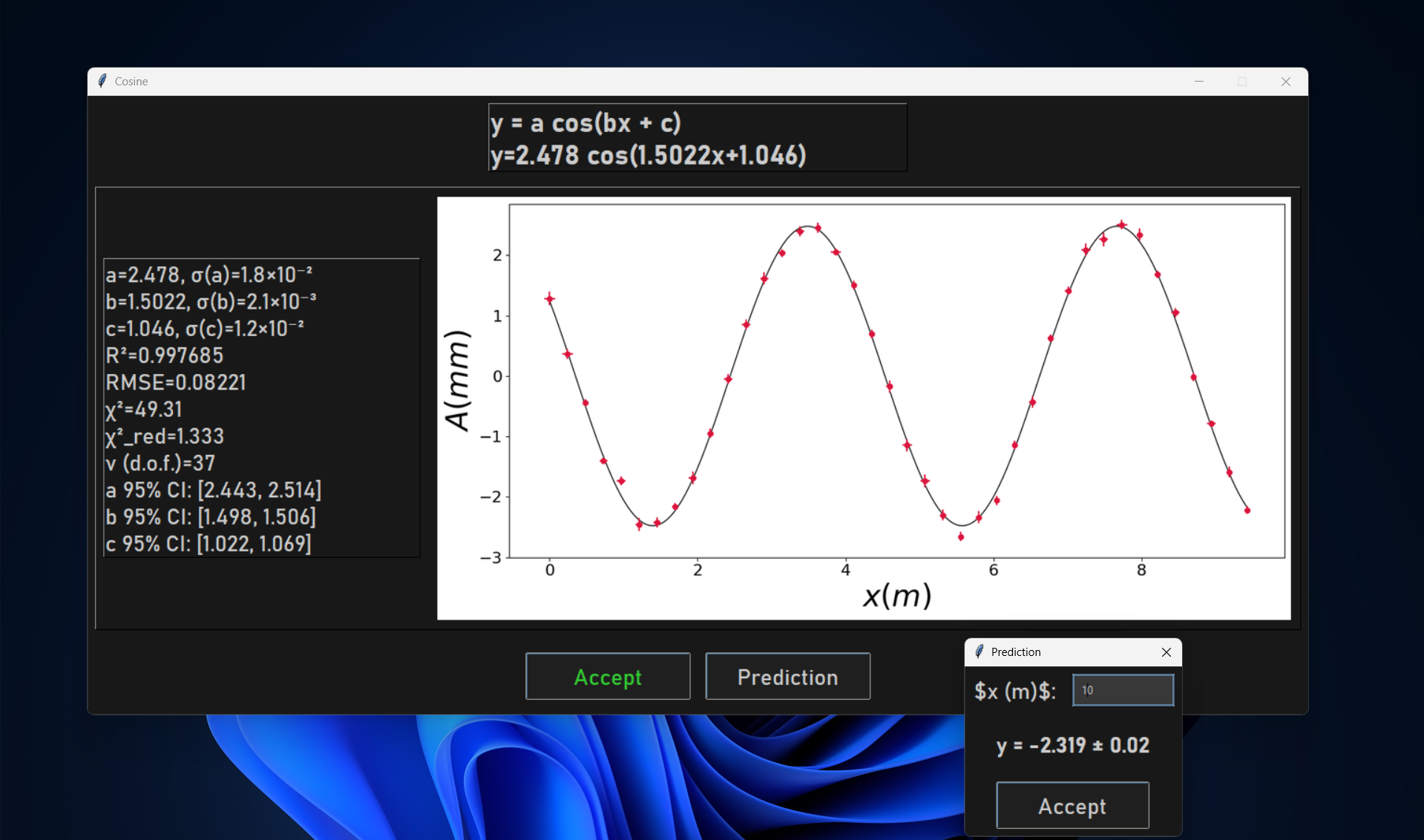Click the A(mm) y-axis label on plot
Image resolution: width=1424 pixels, height=840 pixels.
click(x=458, y=381)
